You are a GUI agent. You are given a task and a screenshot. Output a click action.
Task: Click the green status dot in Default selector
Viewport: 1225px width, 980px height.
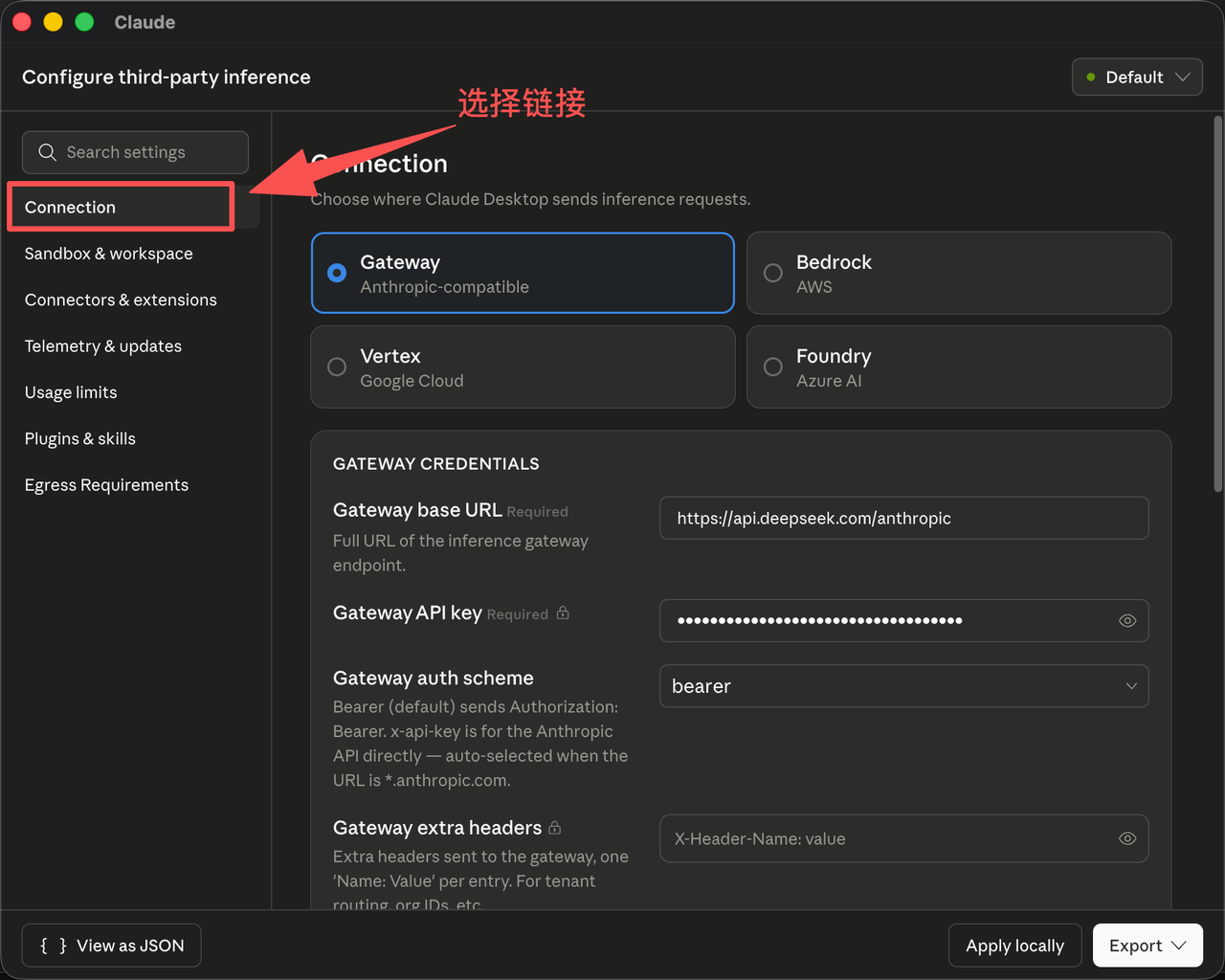pyautogui.click(x=1091, y=77)
